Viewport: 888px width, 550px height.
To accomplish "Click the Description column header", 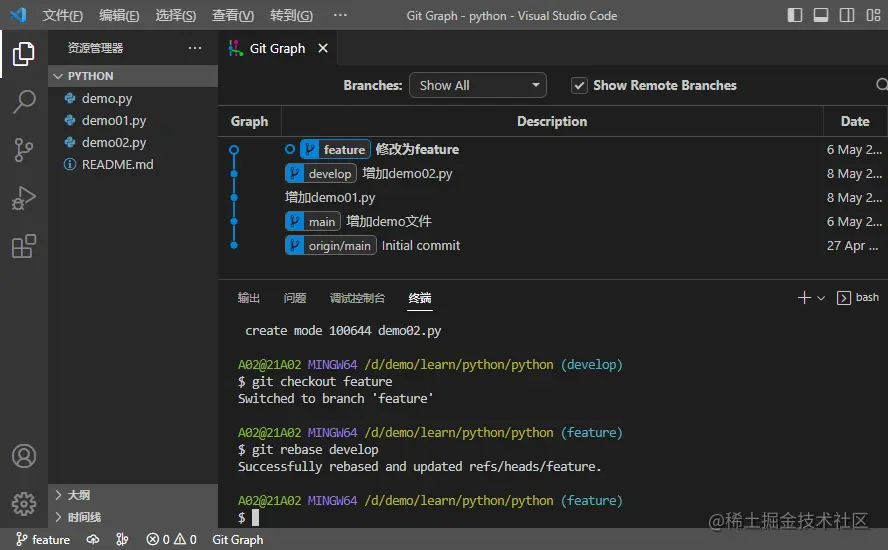I will tap(552, 121).
